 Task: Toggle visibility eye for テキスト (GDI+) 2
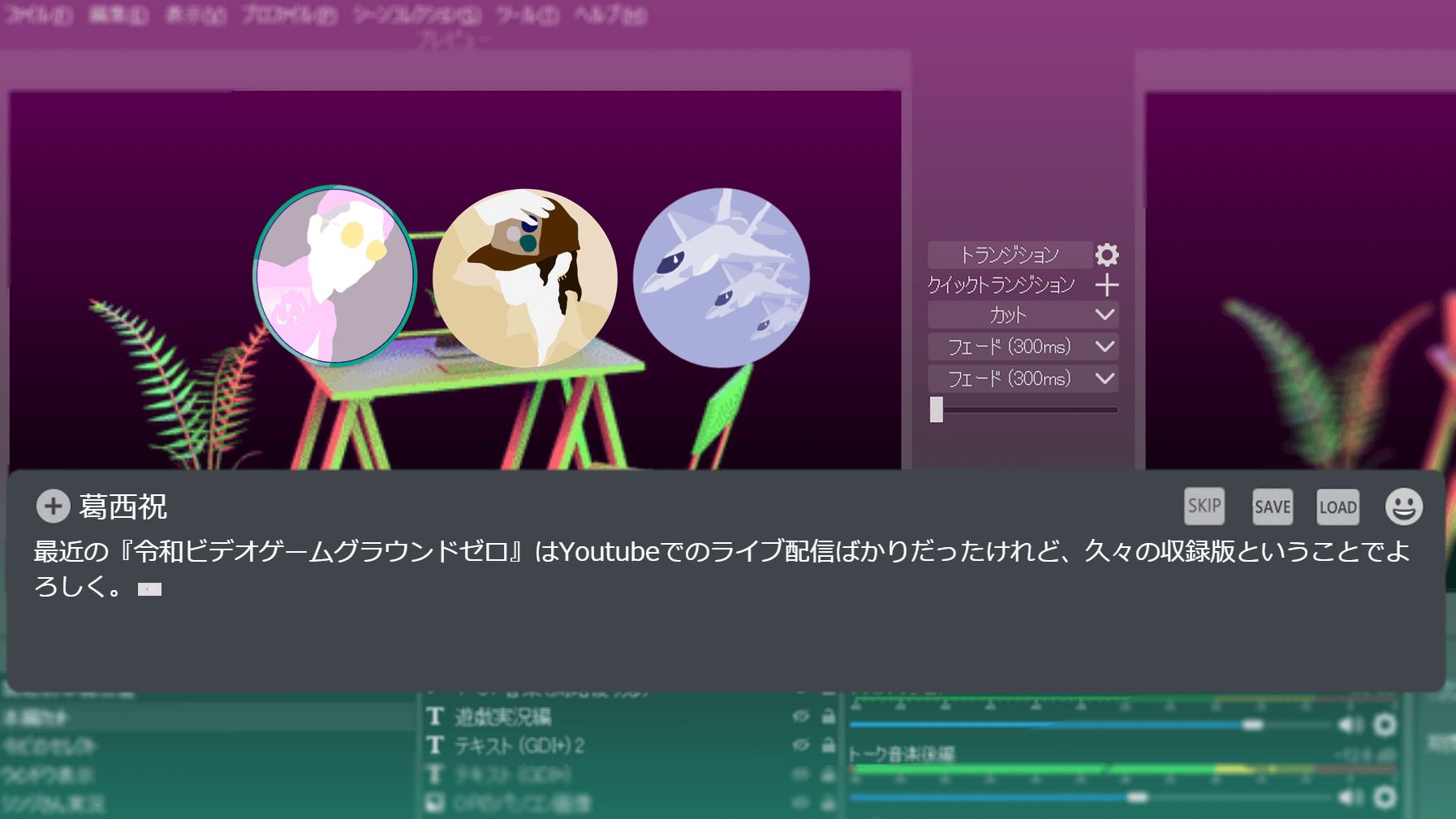[x=801, y=744]
